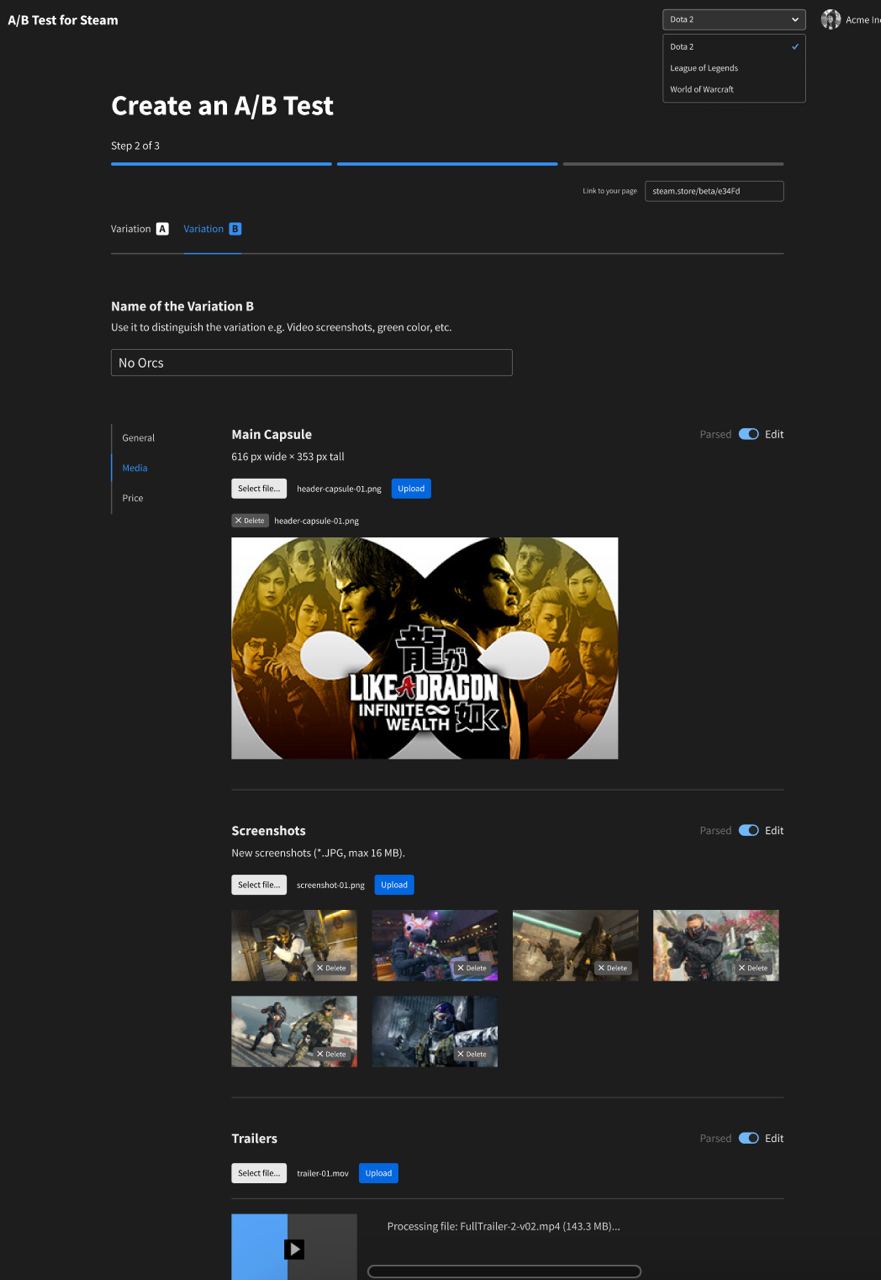The width and height of the screenshot is (881, 1280).
Task: Click the header-capsule-01.png file name next to Select file
Action: tap(339, 489)
